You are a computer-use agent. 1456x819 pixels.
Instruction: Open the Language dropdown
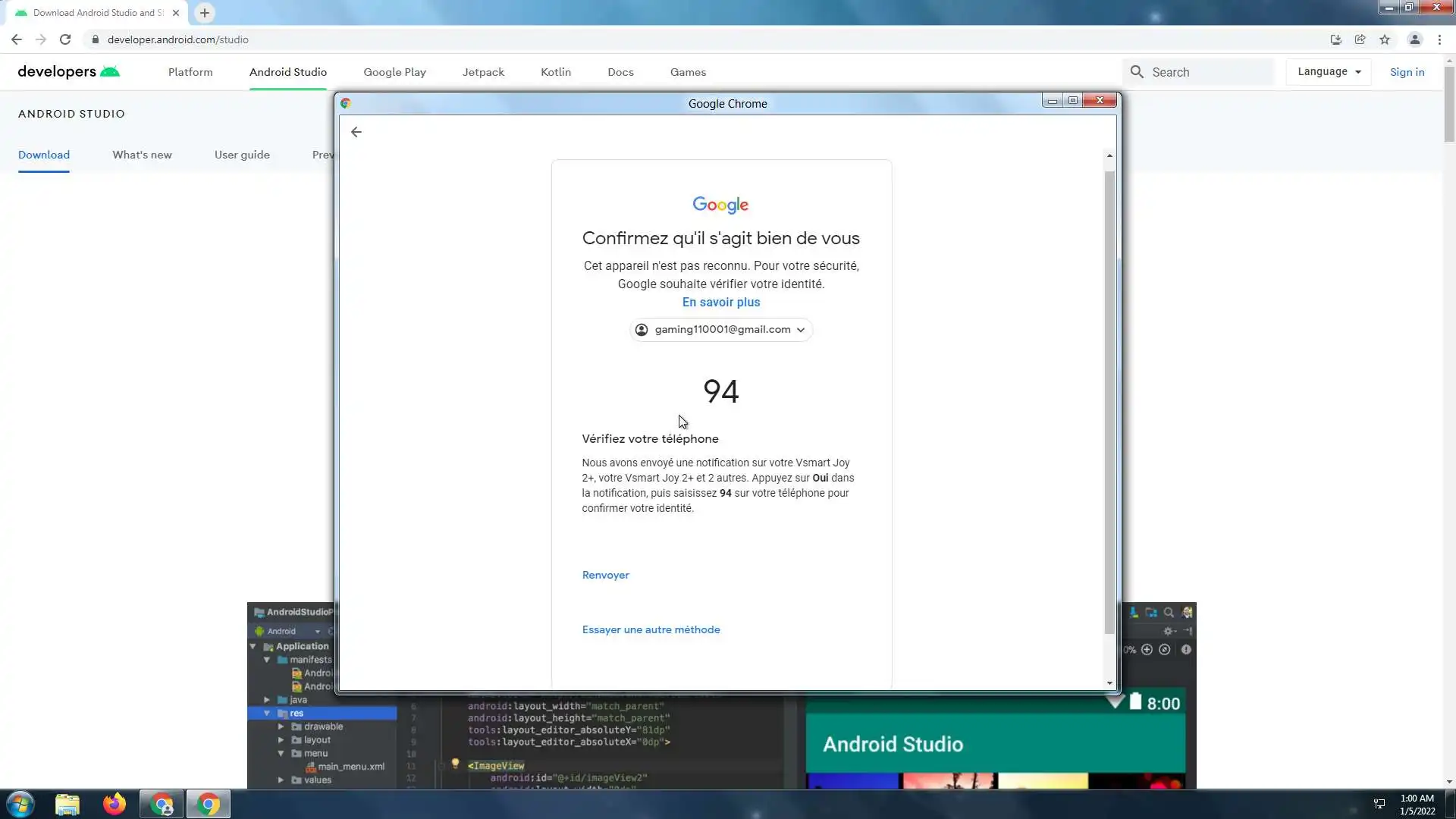point(1329,72)
